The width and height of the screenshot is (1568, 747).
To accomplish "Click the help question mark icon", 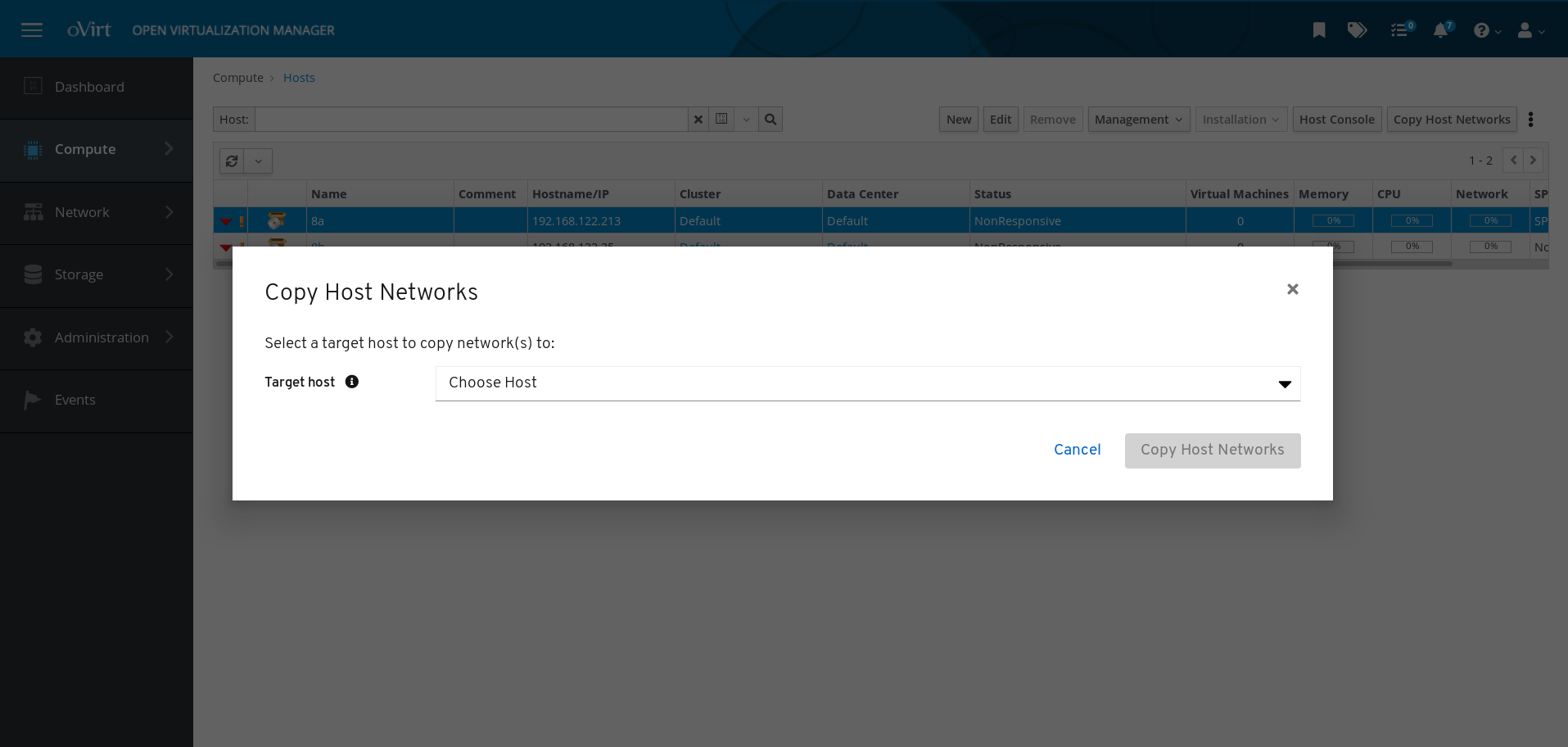I will pos(1484,29).
